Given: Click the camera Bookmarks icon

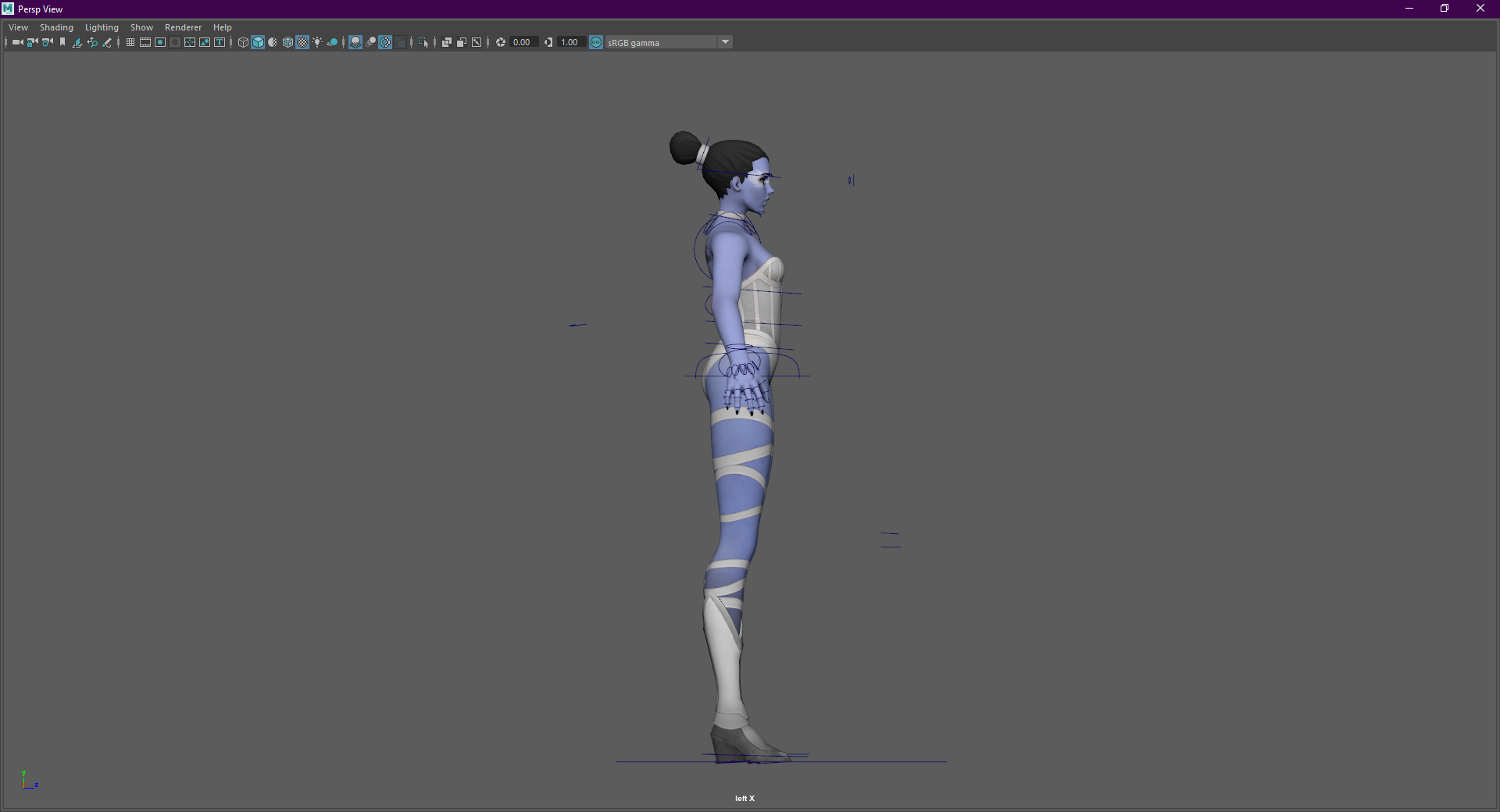Looking at the screenshot, I should tap(62, 42).
